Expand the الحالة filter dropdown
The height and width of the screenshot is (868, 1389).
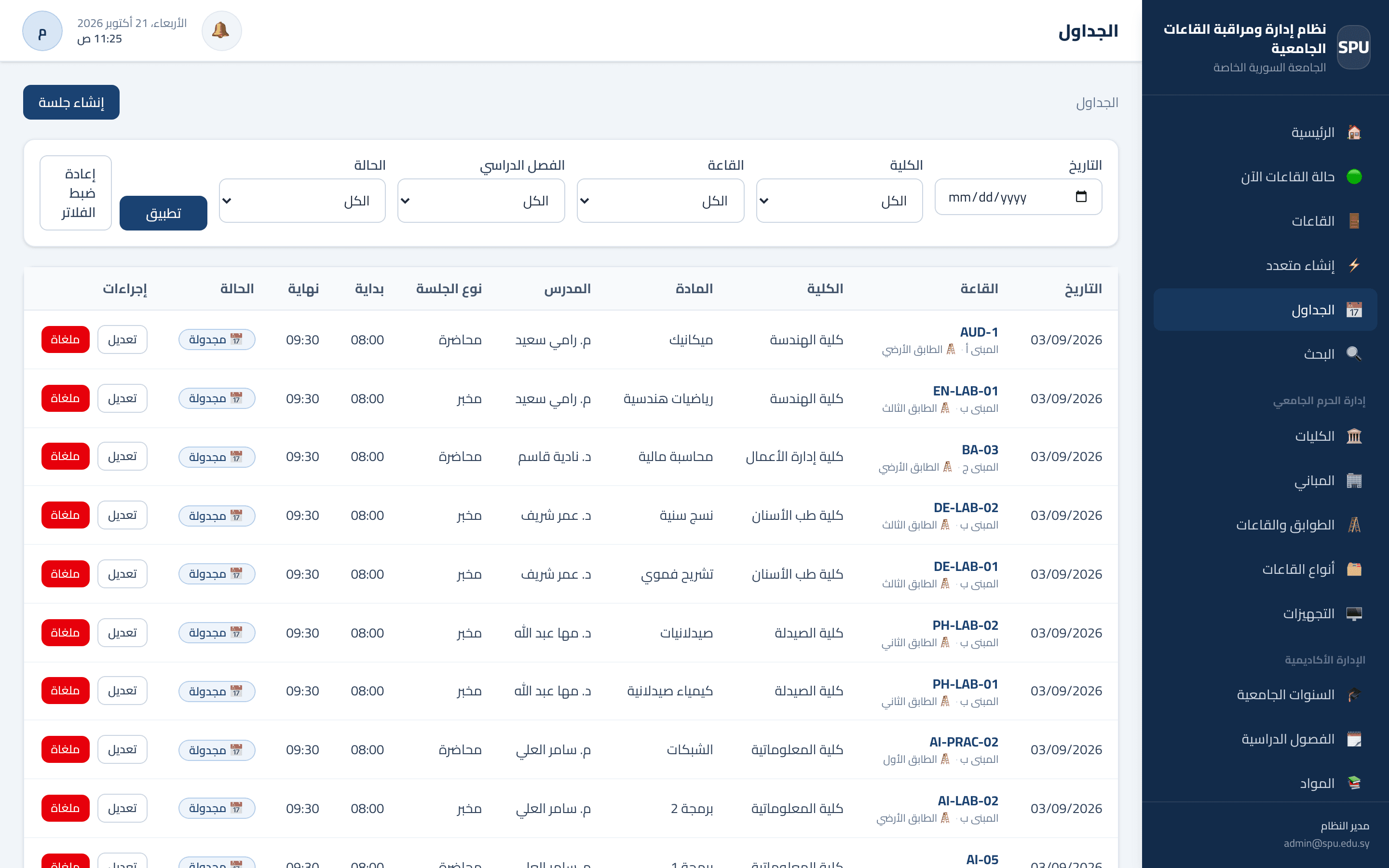302,200
